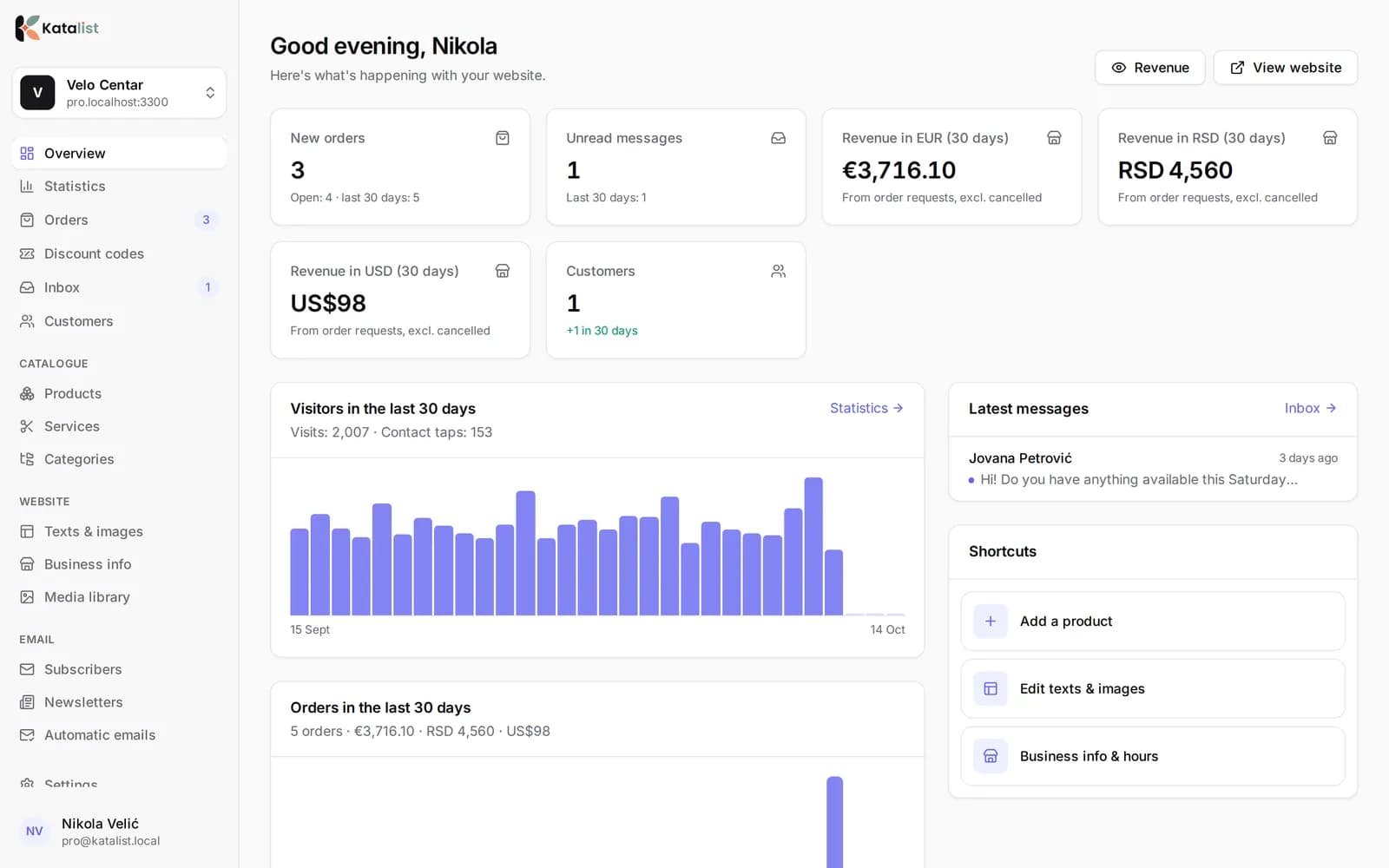
Task: Follow the Inbox link in Latest messages
Action: (1311, 408)
